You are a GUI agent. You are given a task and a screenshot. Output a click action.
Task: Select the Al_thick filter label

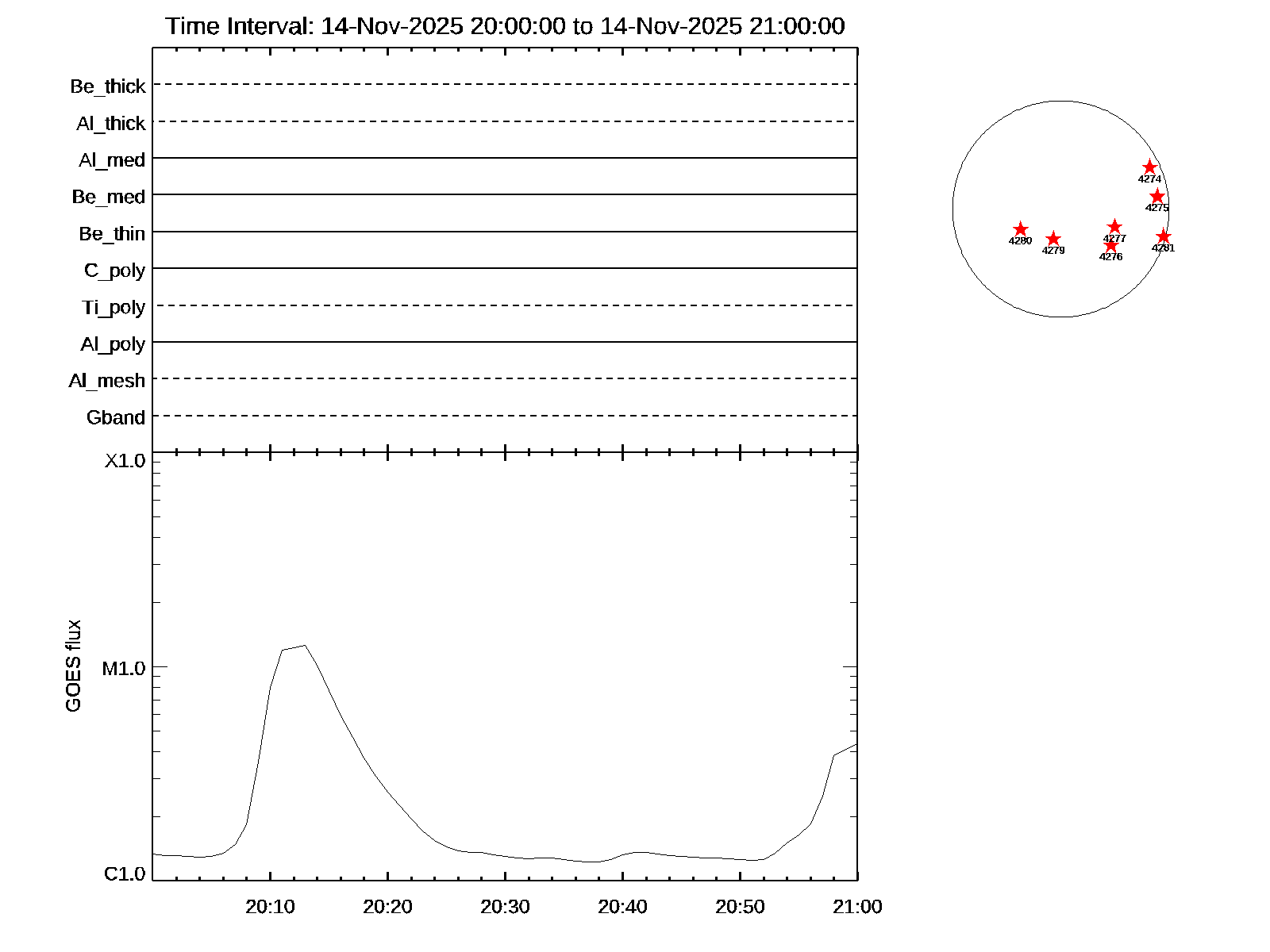pyautogui.click(x=111, y=124)
